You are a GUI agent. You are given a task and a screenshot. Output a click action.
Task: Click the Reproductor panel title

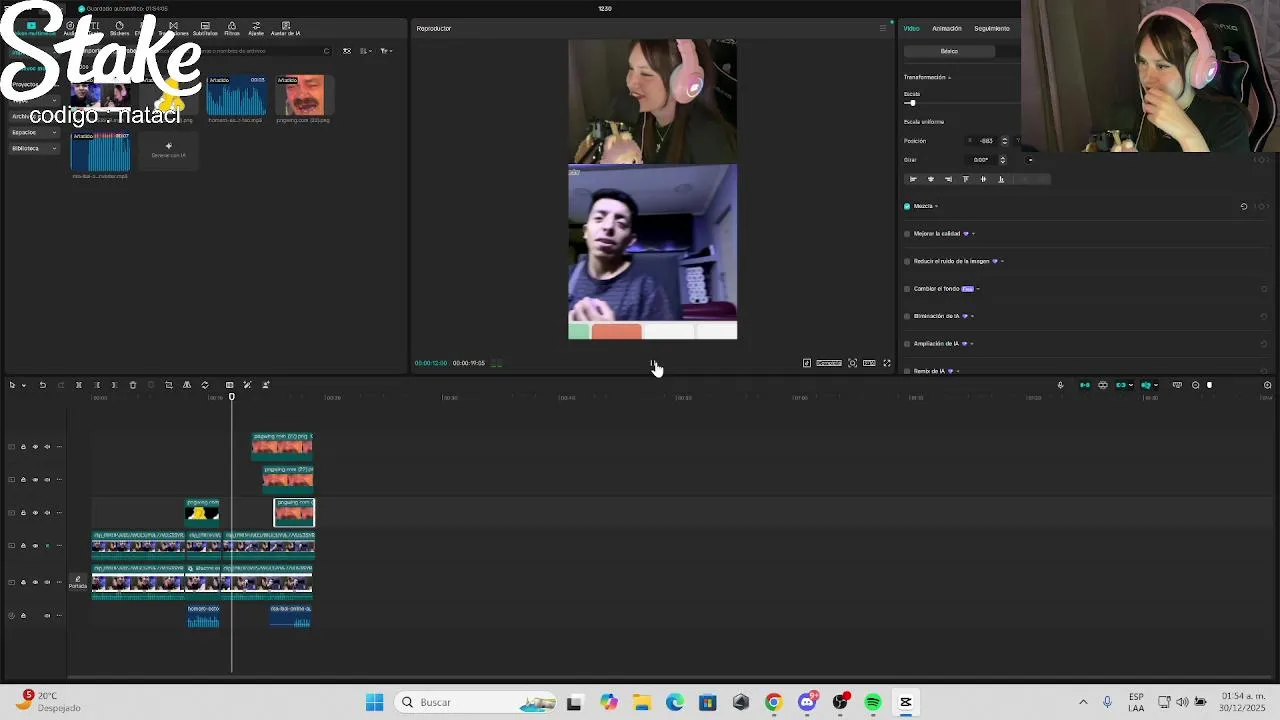point(434,28)
